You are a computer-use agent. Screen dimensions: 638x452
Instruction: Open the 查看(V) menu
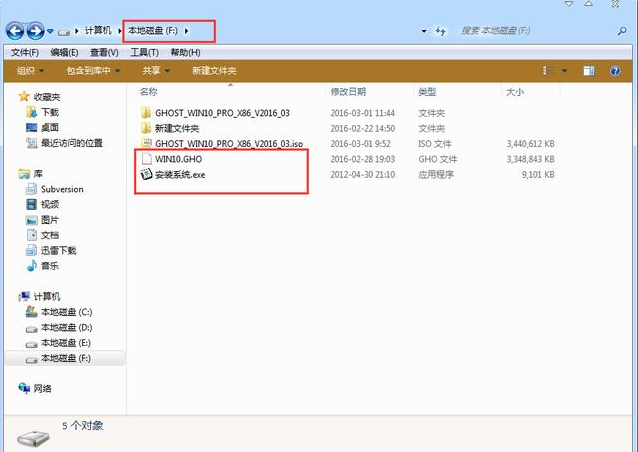pos(104,52)
